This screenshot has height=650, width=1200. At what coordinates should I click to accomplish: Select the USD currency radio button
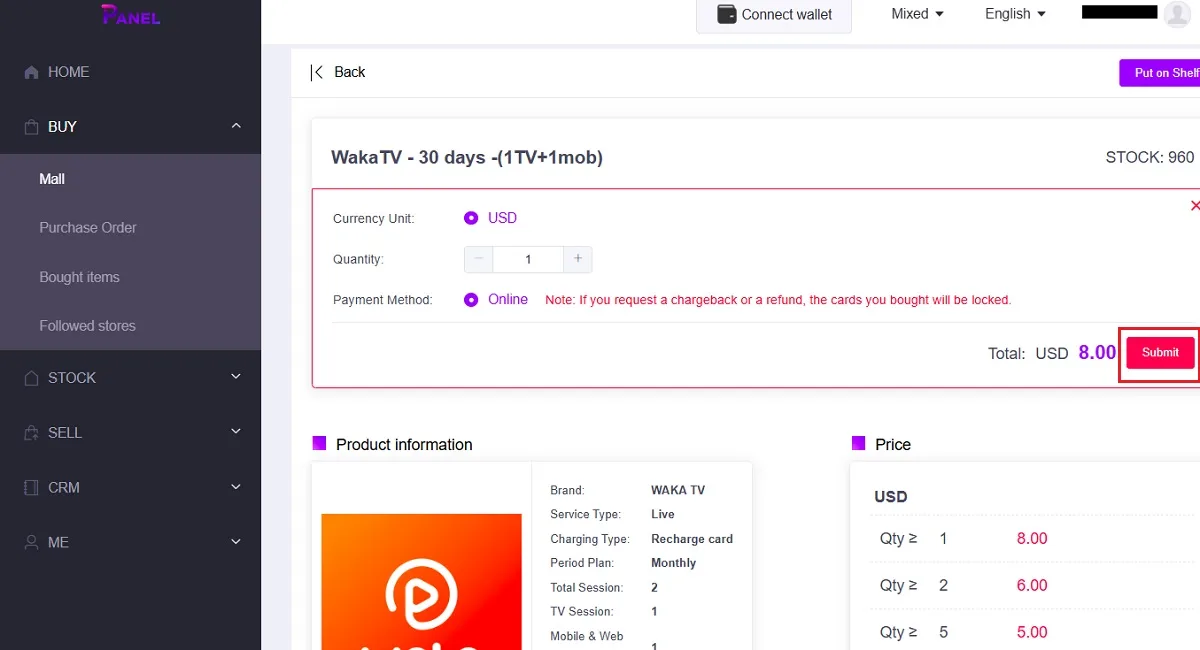pyautogui.click(x=471, y=218)
